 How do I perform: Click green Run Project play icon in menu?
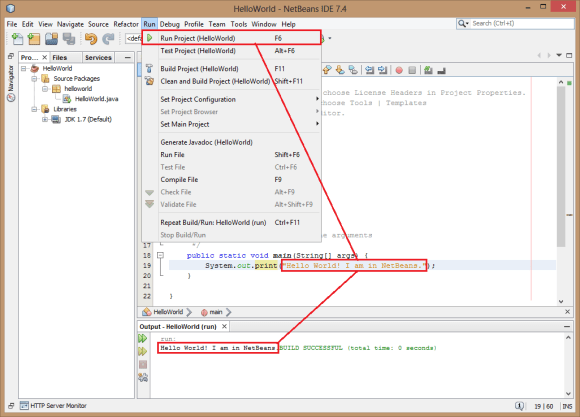point(149,38)
